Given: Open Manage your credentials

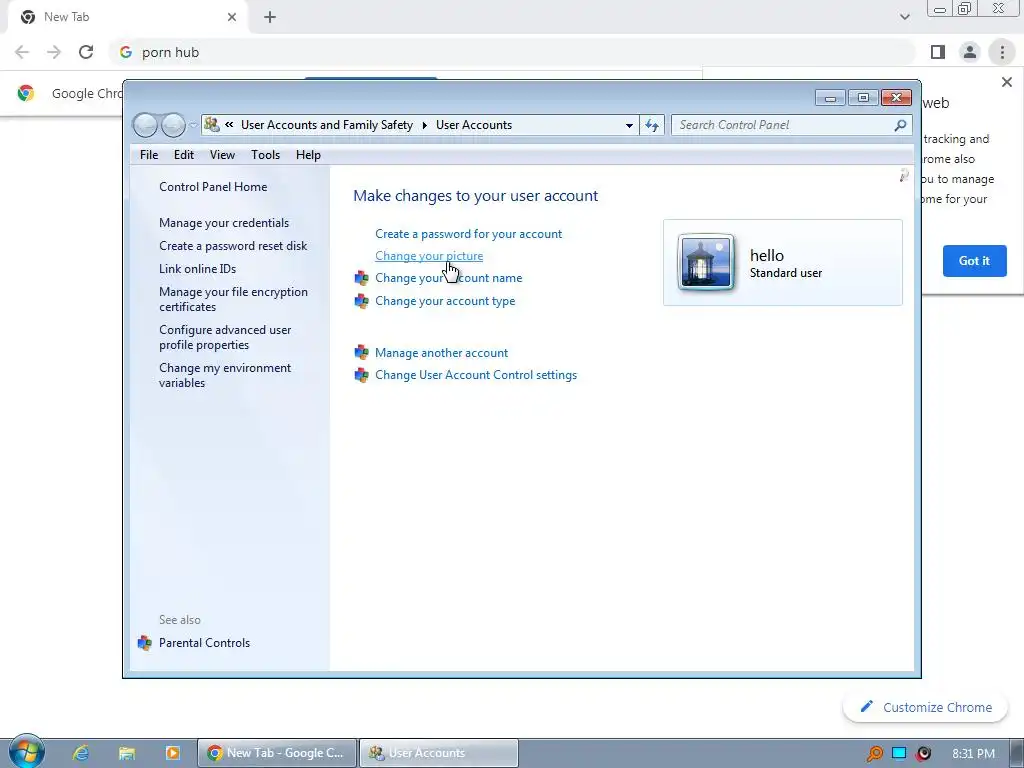Looking at the screenshot, I should point(224,223).
